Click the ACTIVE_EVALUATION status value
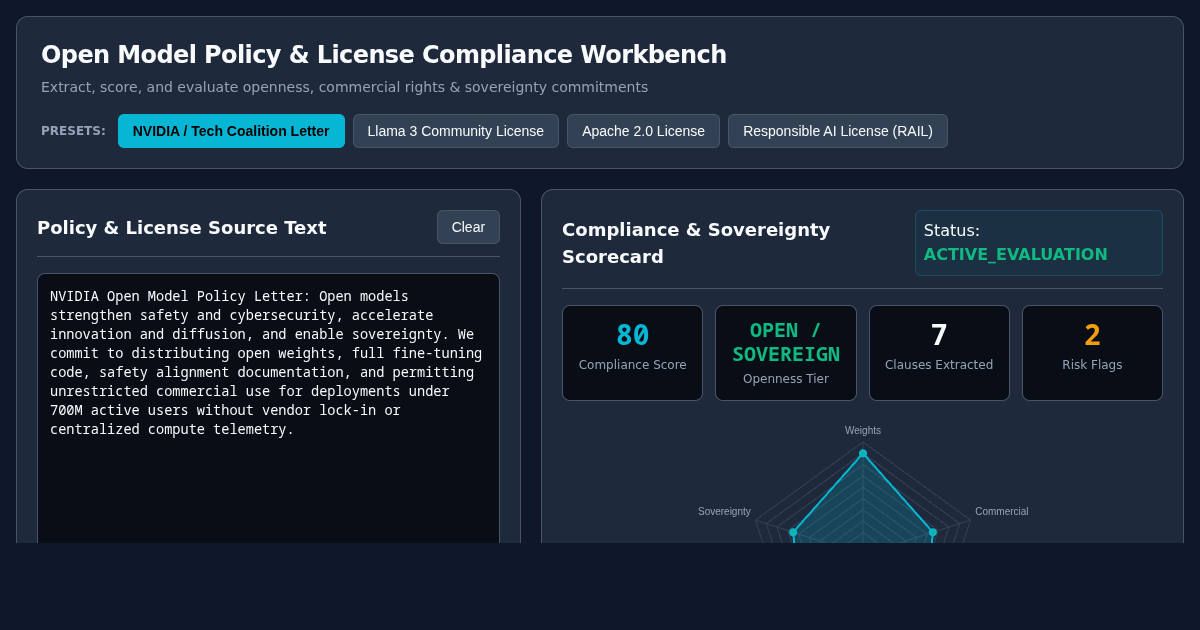Viewport: 1200px width, 630px height. coord(1015,254)
